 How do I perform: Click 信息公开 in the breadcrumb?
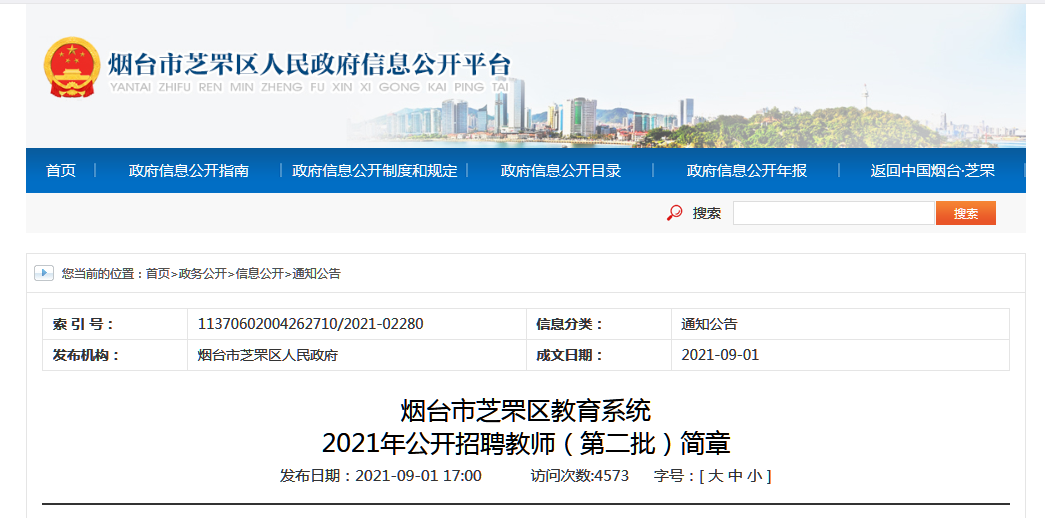click(x=259, y=273)
